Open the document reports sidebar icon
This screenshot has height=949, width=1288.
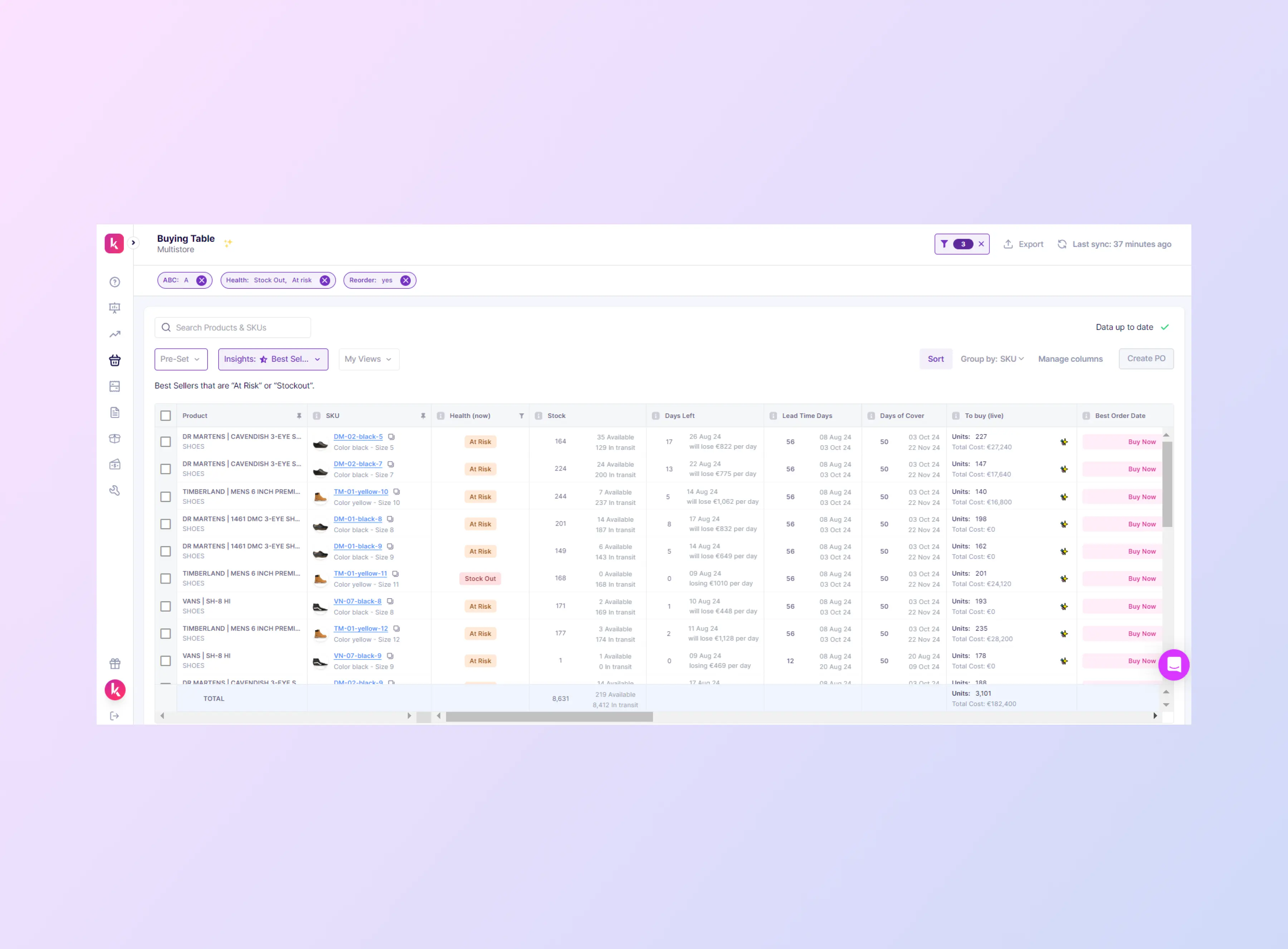tap(115, 413)
